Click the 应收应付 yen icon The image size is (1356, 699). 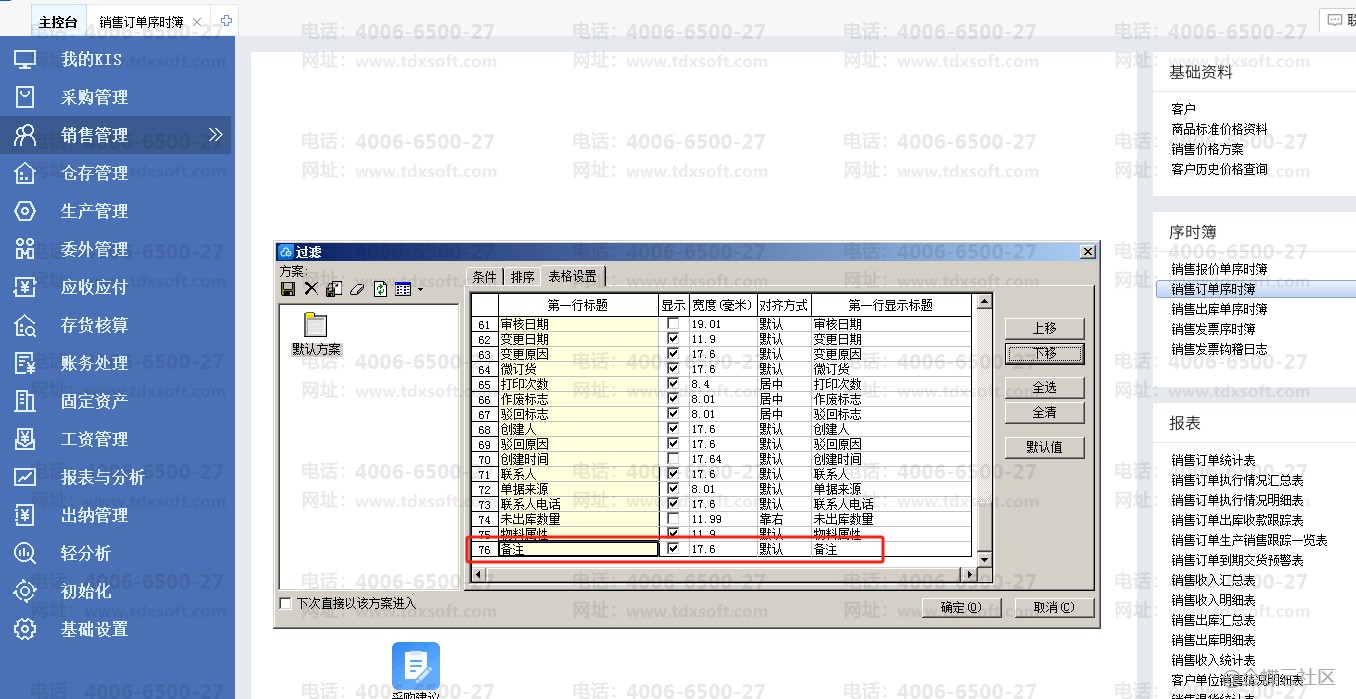tap(25, 287)
